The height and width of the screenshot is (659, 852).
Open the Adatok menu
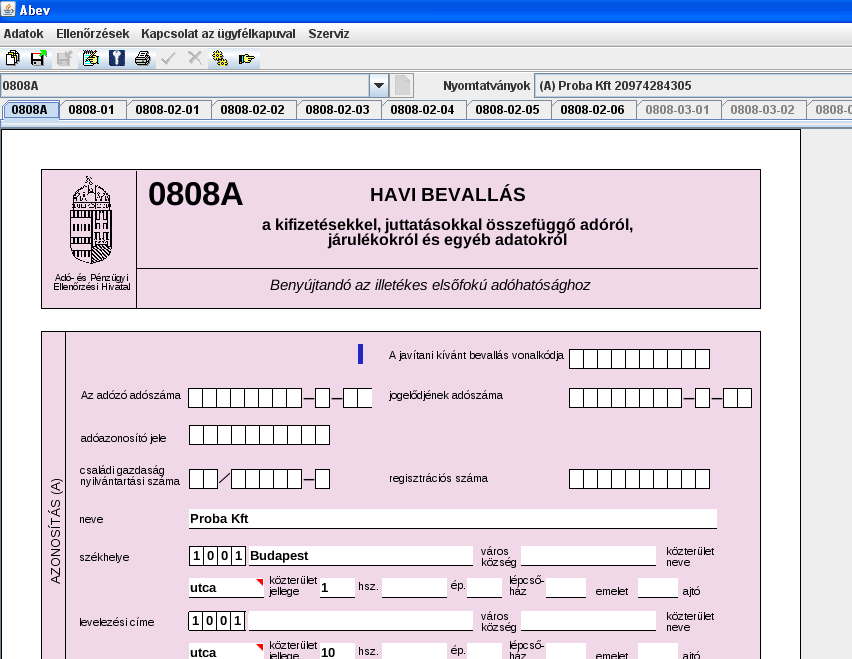coord(23,34)
